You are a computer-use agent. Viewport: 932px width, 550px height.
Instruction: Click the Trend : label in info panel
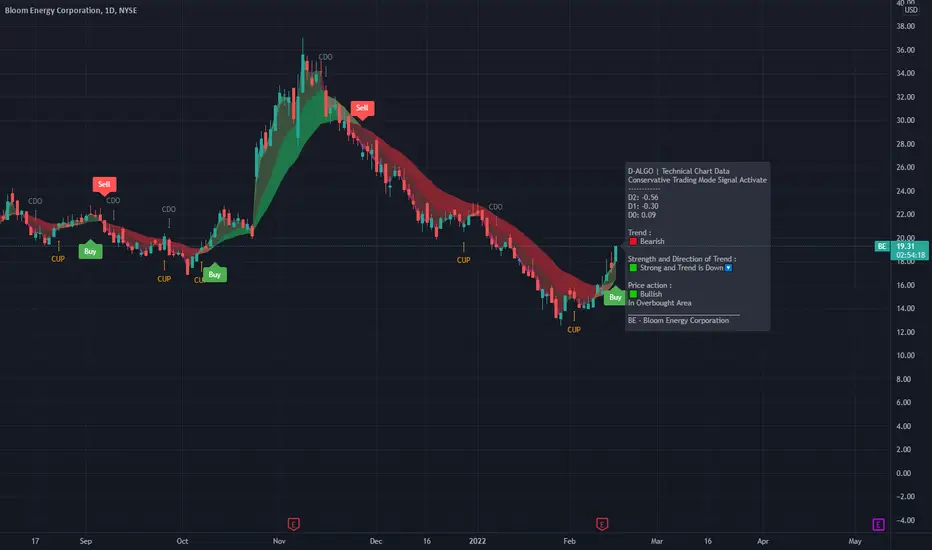tap(640, 232)
